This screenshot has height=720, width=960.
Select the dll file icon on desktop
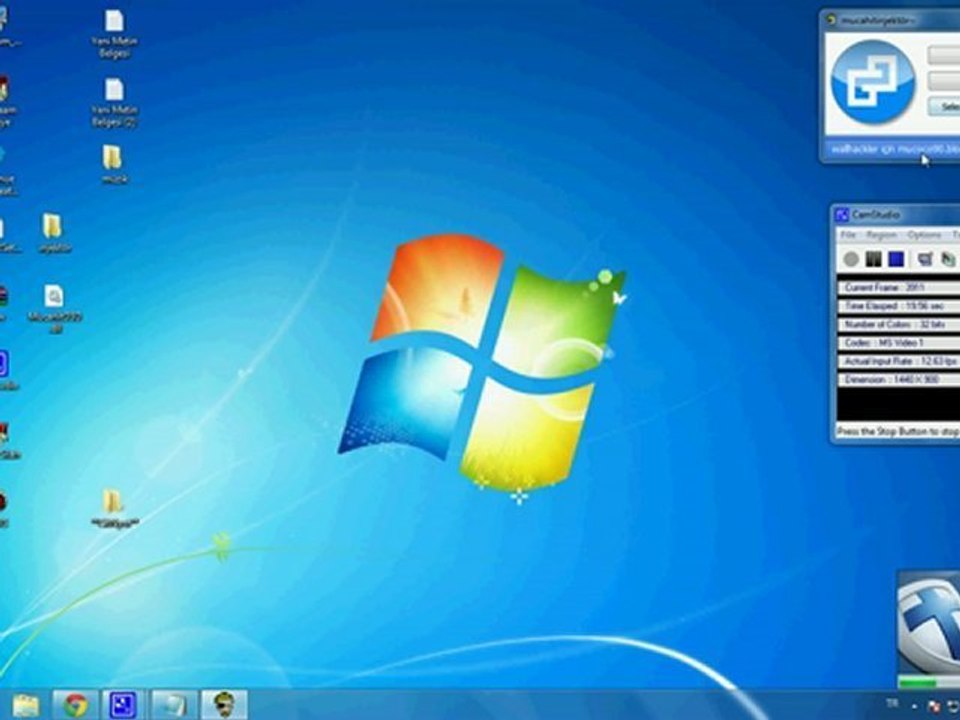tap(54, 308)
